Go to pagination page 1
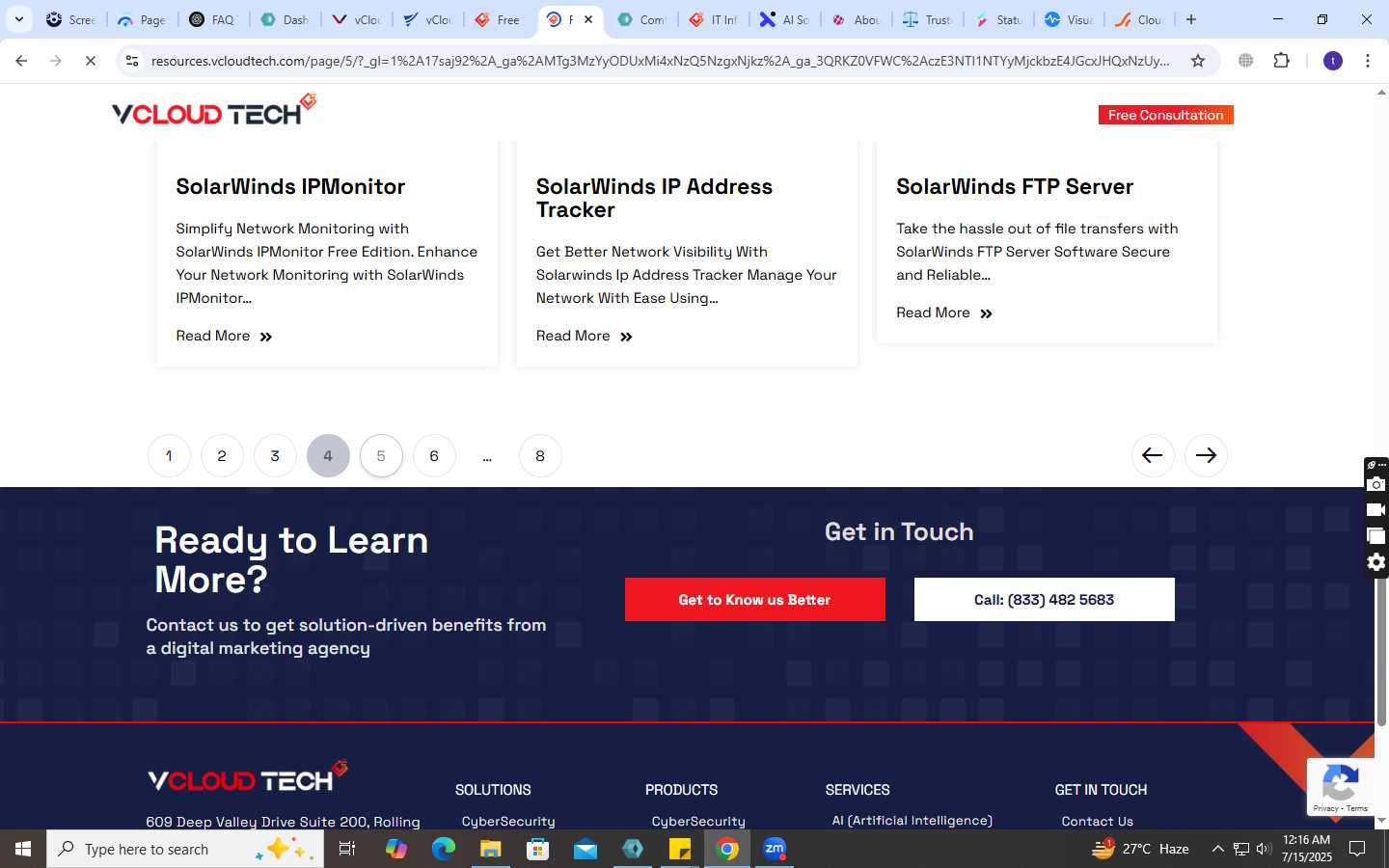1389x868 pixels. (x=169, y=455)
